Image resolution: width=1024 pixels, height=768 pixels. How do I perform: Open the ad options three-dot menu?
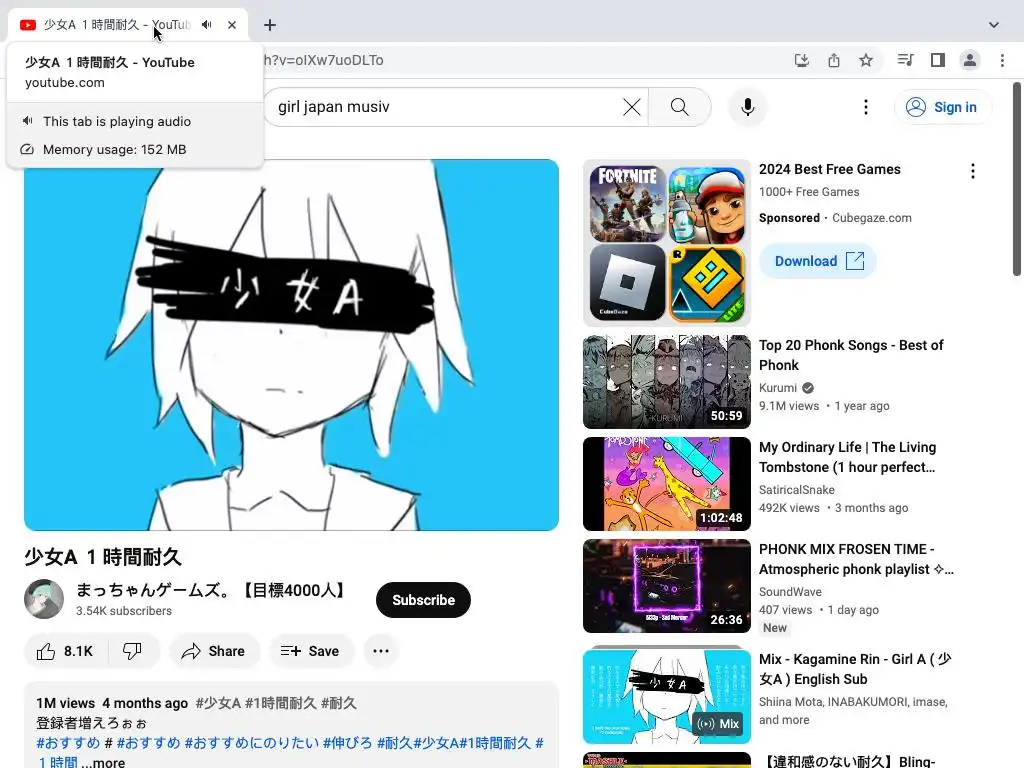pyautogui.click(x=972, y=171)
